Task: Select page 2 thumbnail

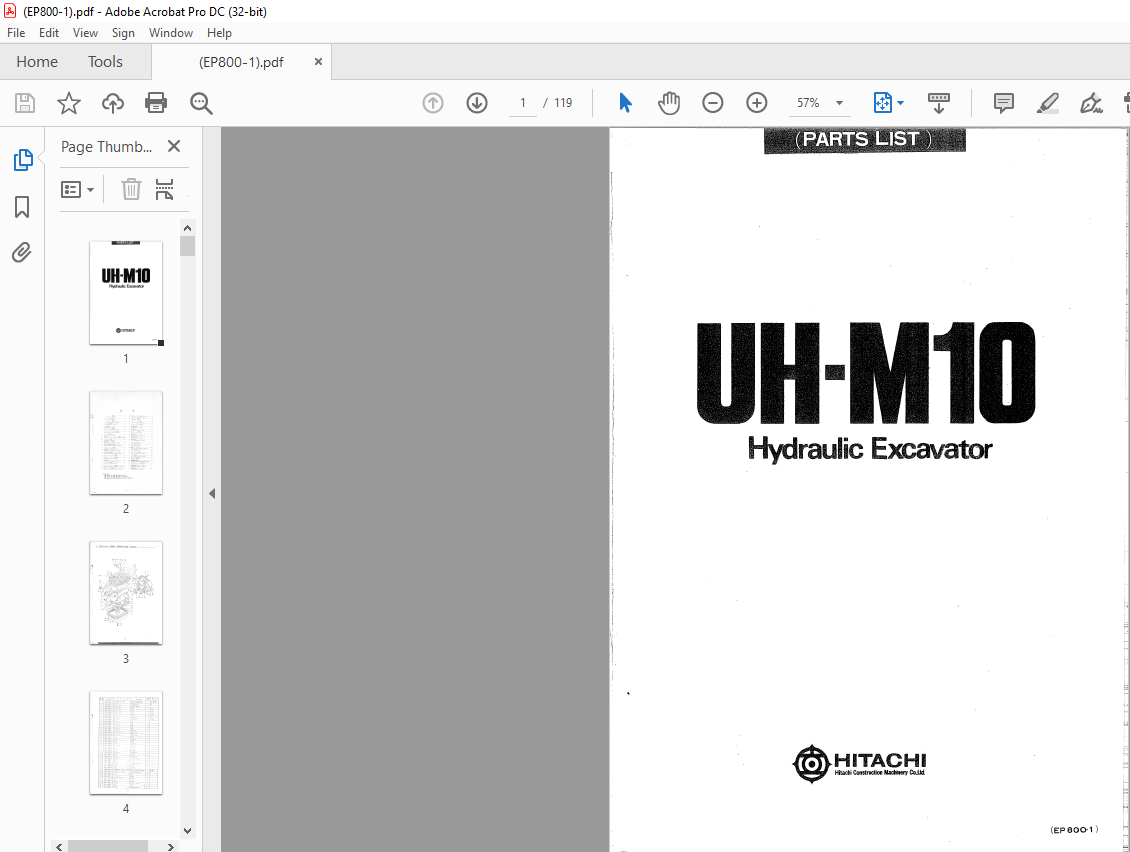Action: (x=126, y=443)
